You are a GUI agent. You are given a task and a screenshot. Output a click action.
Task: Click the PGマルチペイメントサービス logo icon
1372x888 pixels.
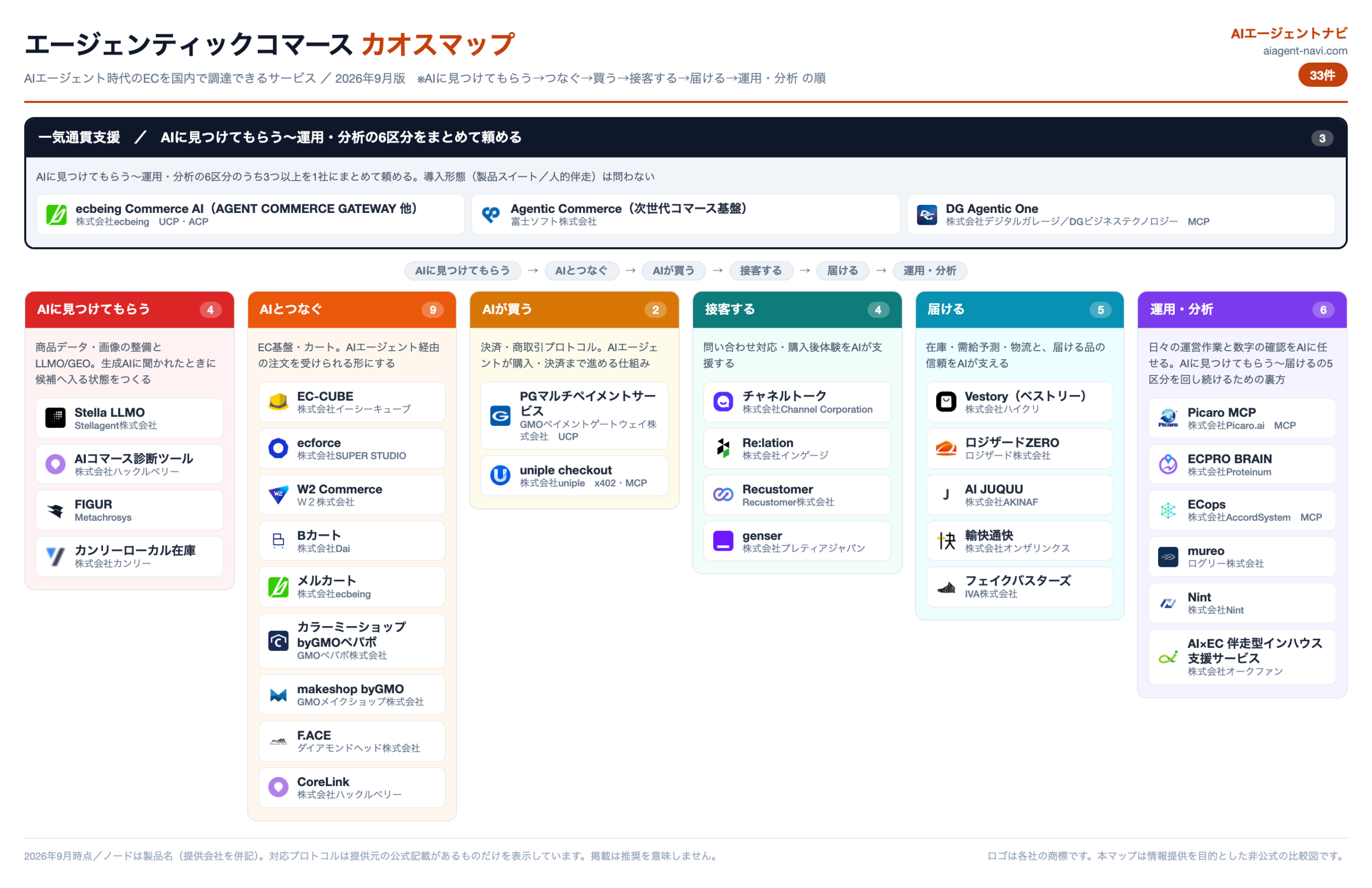click(x=500, y=415)
